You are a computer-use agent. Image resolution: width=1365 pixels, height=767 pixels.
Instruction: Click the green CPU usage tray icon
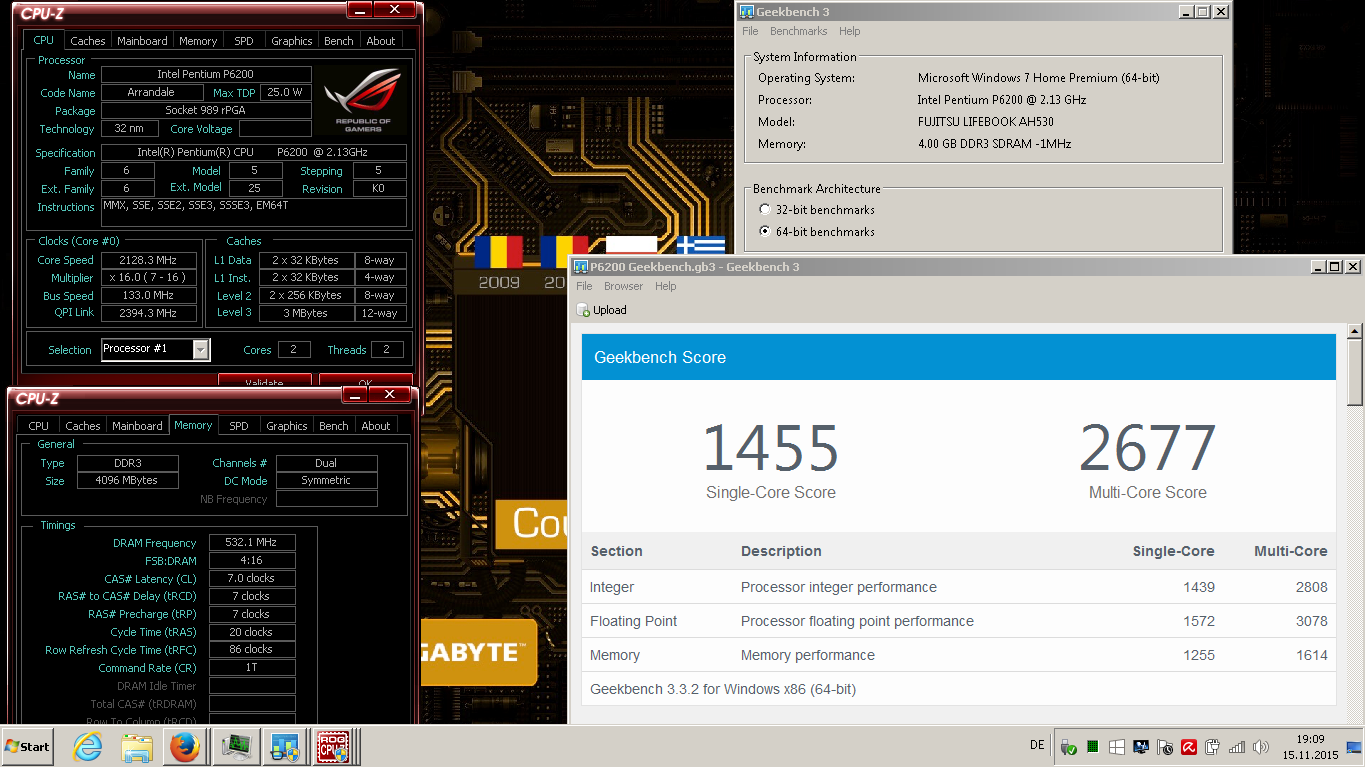coord(1093,747)
